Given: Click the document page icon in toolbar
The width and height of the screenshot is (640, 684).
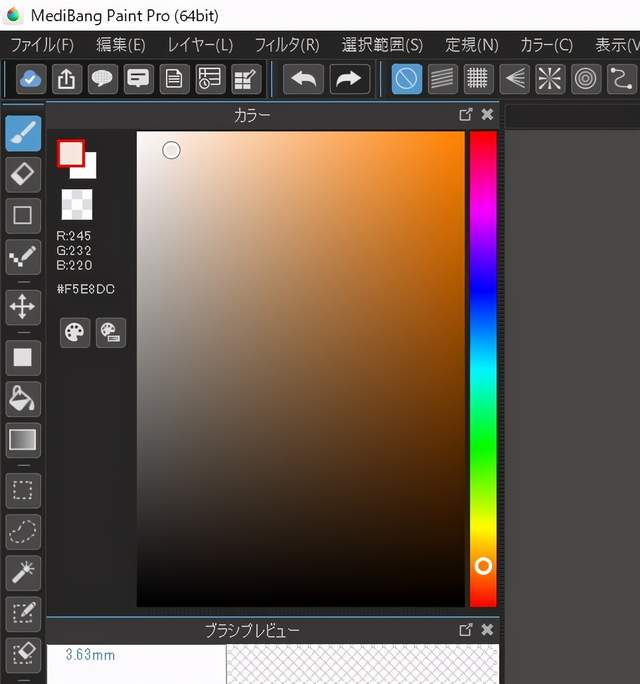Looking at the screenshot, I should click(174, 79).
